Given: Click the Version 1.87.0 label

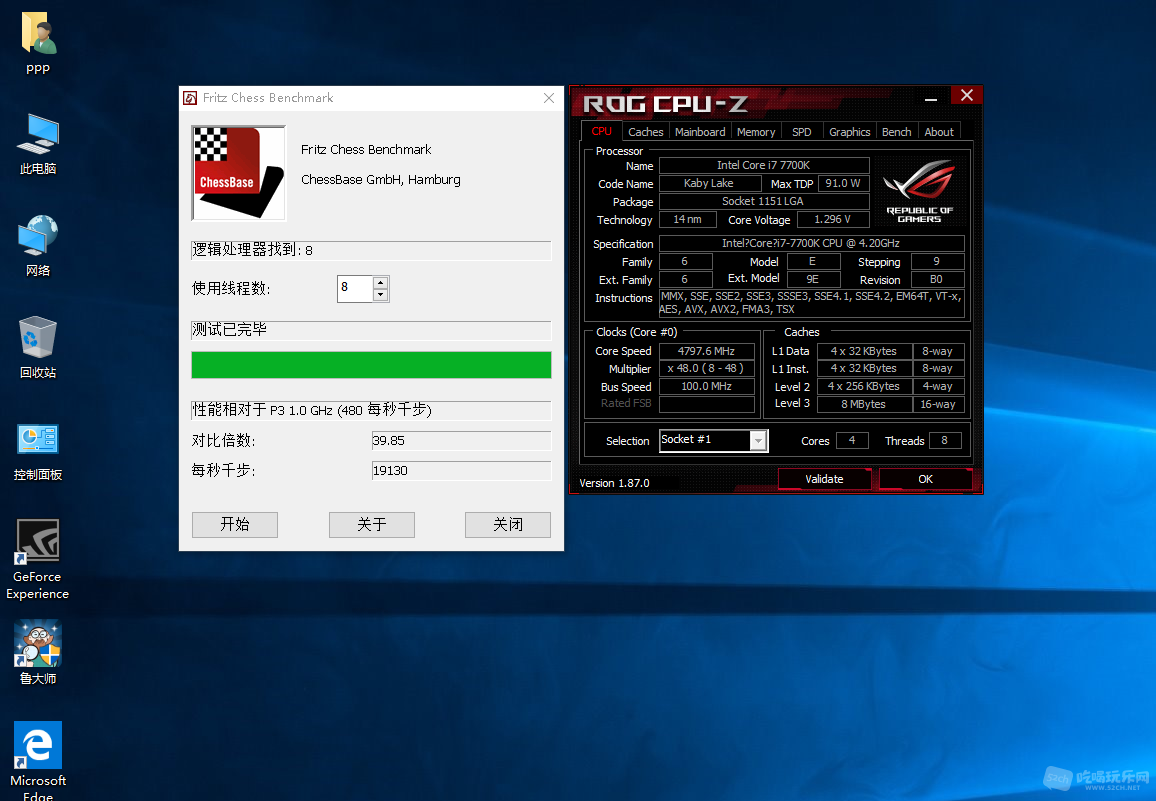Looking at the screenshot, I should point(614,483).
